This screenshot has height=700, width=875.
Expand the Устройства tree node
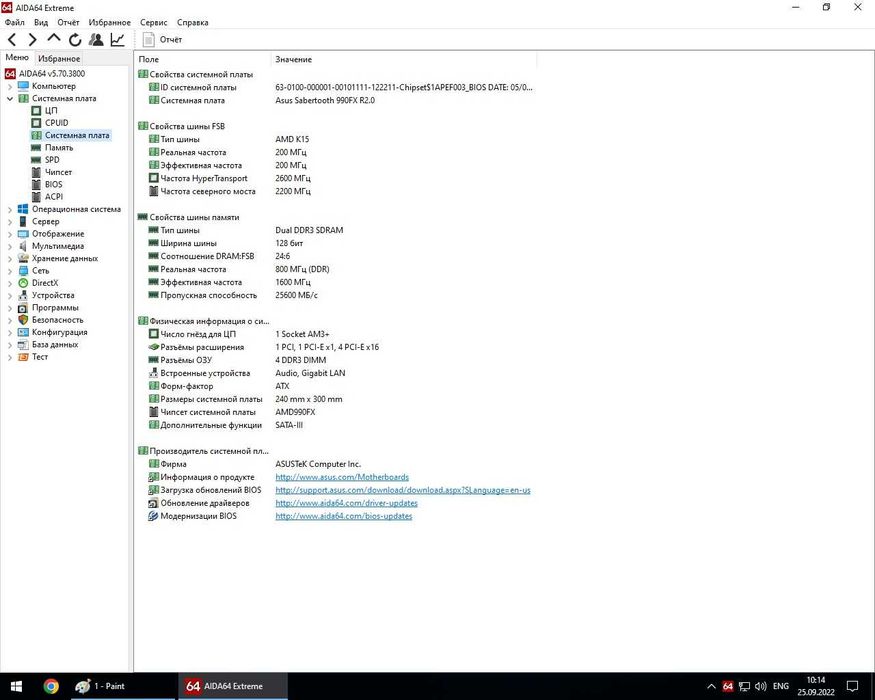pyautogui.click(x=9, y=295)
